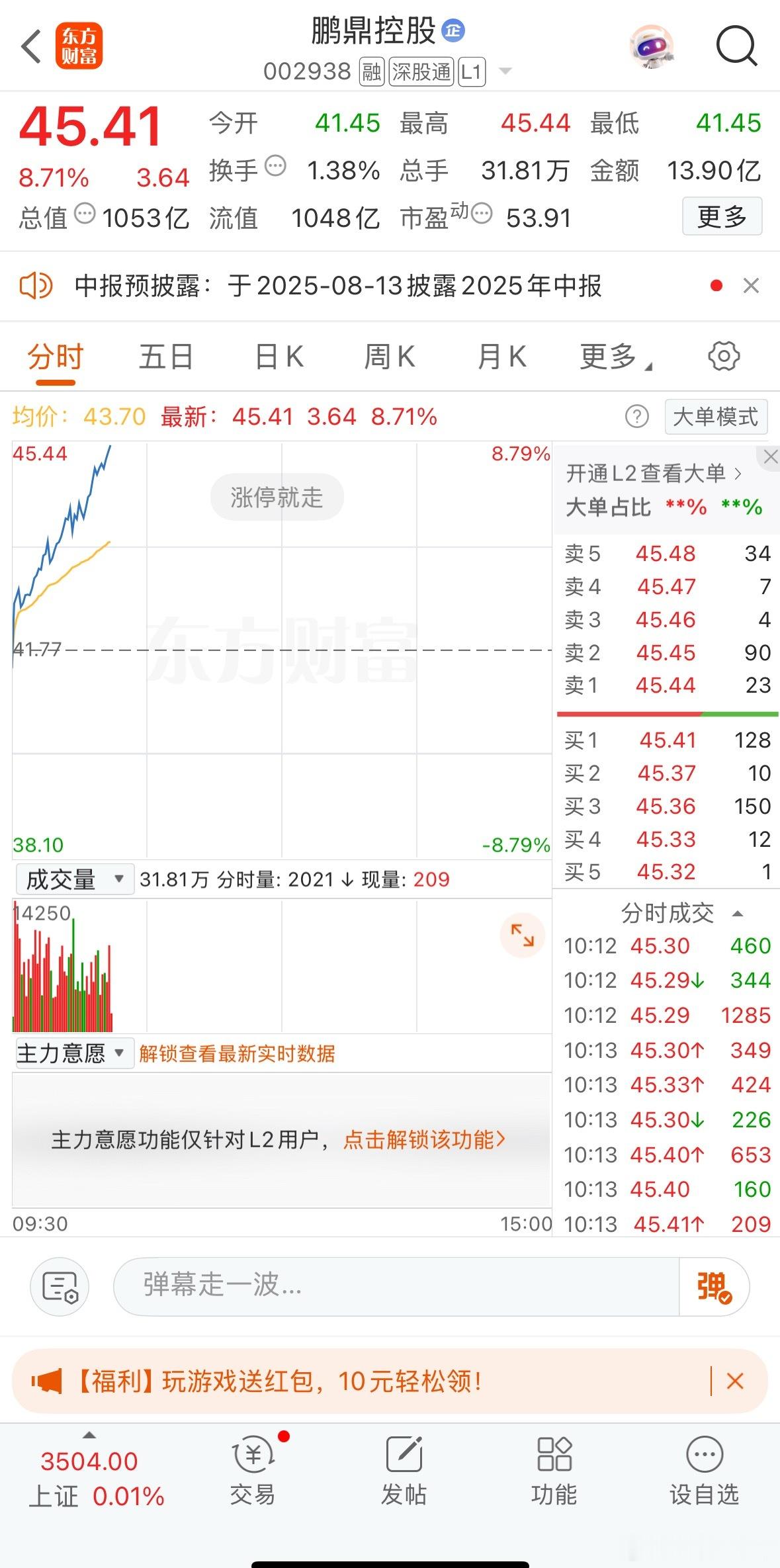
Task: Toggle 大单模式 button
Action: pos(716,417)
